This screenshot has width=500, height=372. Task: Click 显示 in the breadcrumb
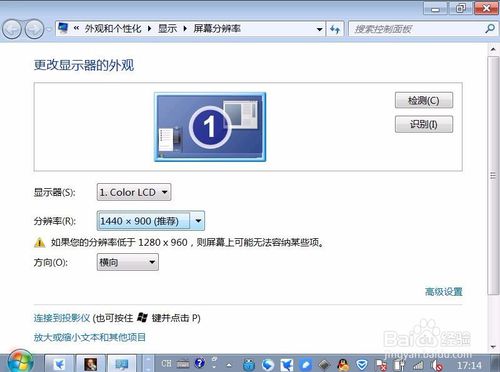(x=167, y=29)
